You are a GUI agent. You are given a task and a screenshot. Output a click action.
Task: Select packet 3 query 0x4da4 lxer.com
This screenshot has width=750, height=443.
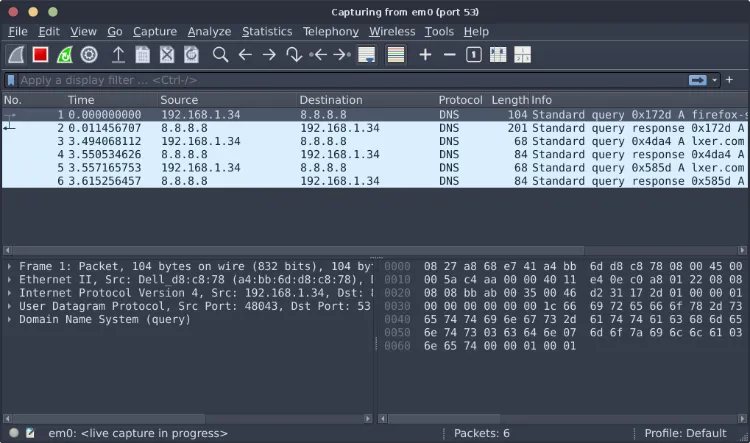pos(374,141)
